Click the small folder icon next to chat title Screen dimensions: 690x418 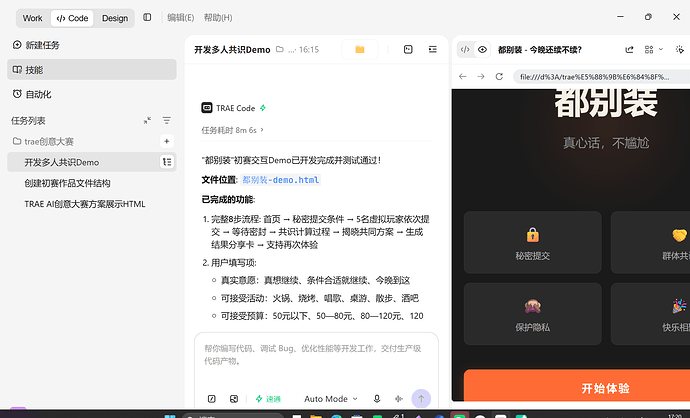pos(279,49)
